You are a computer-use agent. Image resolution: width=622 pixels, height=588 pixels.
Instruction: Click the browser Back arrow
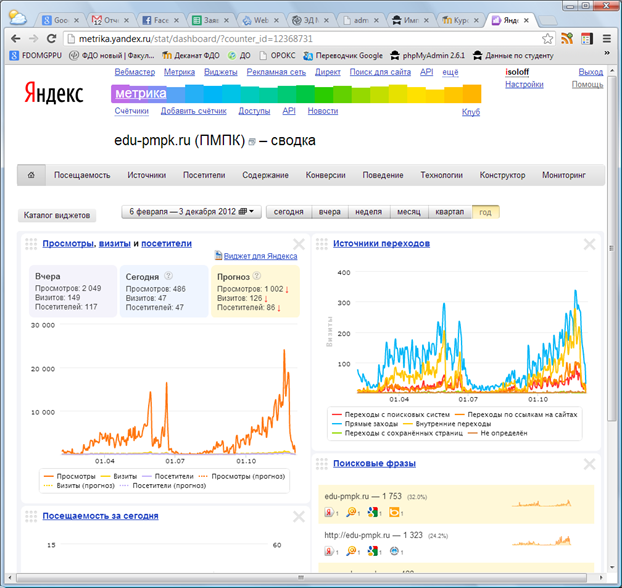click(x=15, y=39)
